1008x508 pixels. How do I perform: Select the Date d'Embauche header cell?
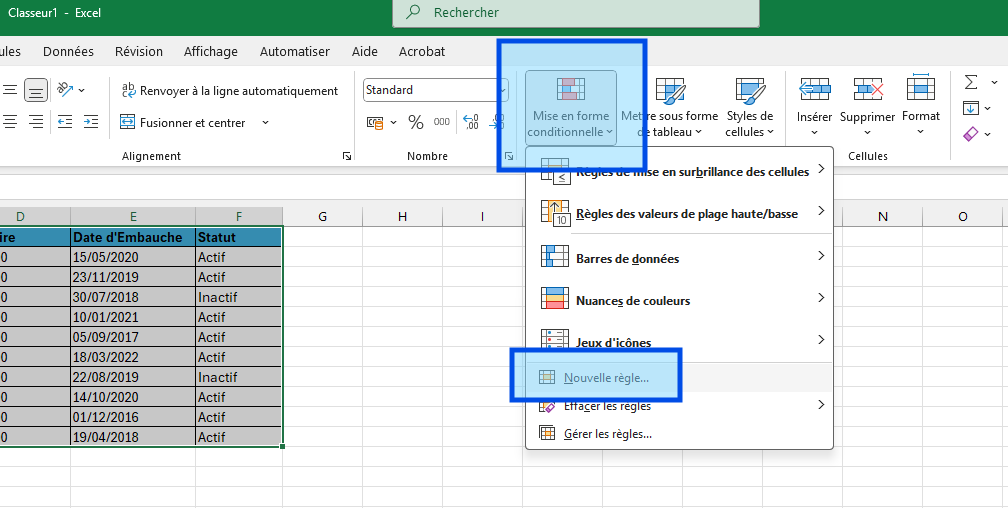click(x=133, y=237)
